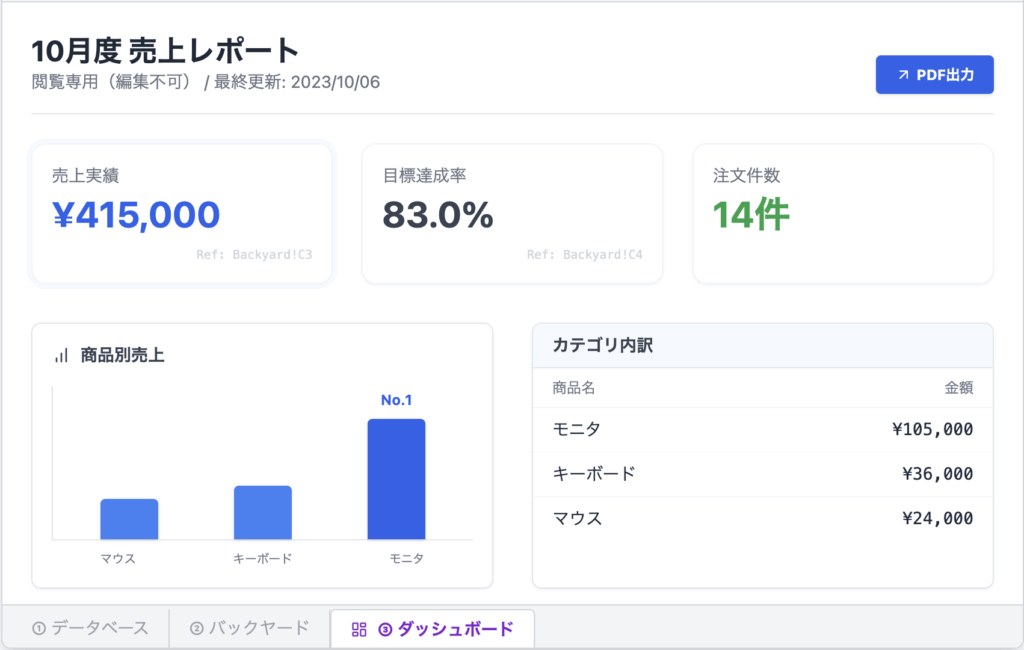The width and height of the screenshot is (1024, 650).
Task: Click the No.1 badge above the モニタ bar
Action: (397, 398)
